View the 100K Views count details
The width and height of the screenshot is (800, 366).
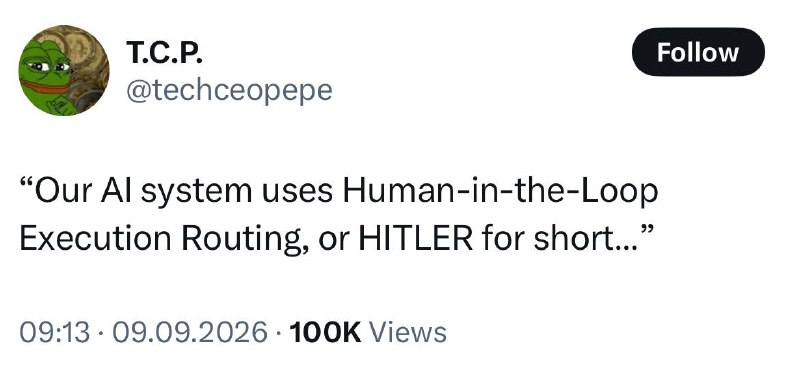coord(367,332)
